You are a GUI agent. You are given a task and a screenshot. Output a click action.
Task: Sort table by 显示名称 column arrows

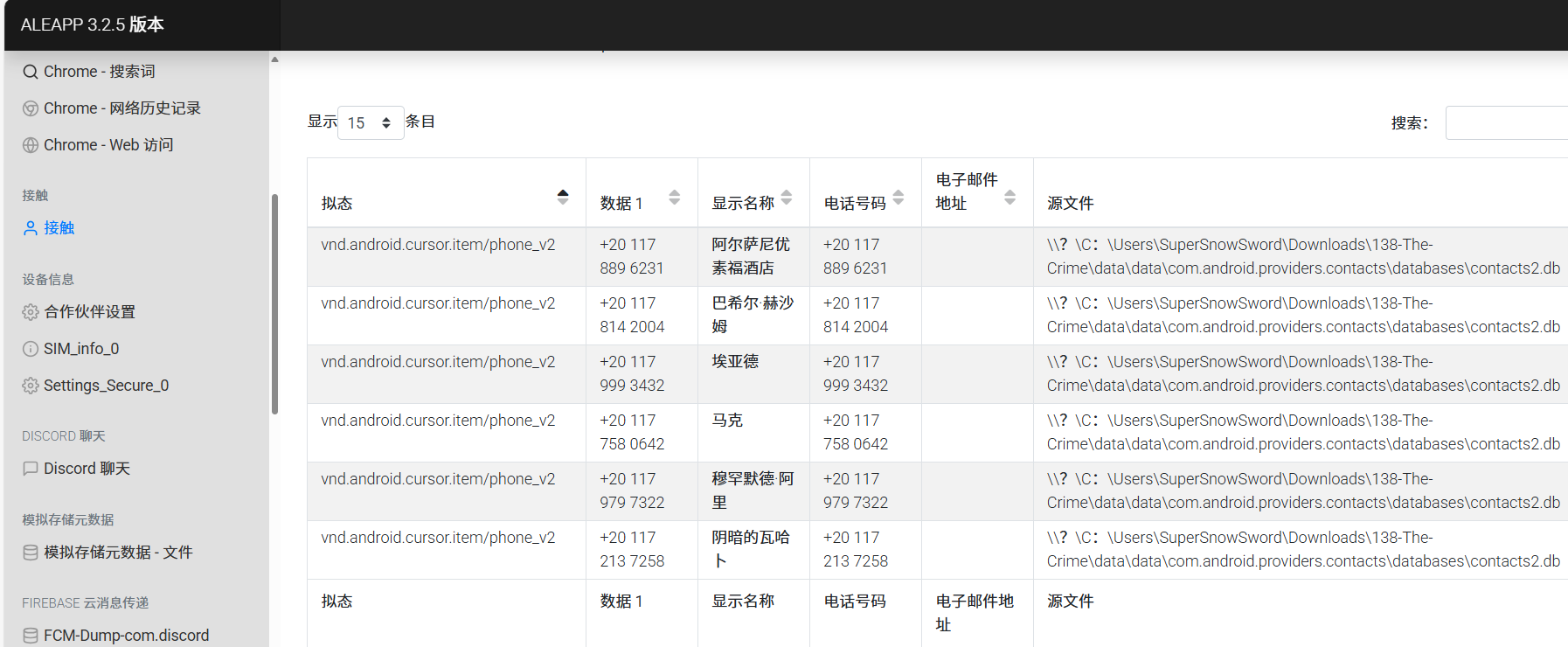click(787, 197)
